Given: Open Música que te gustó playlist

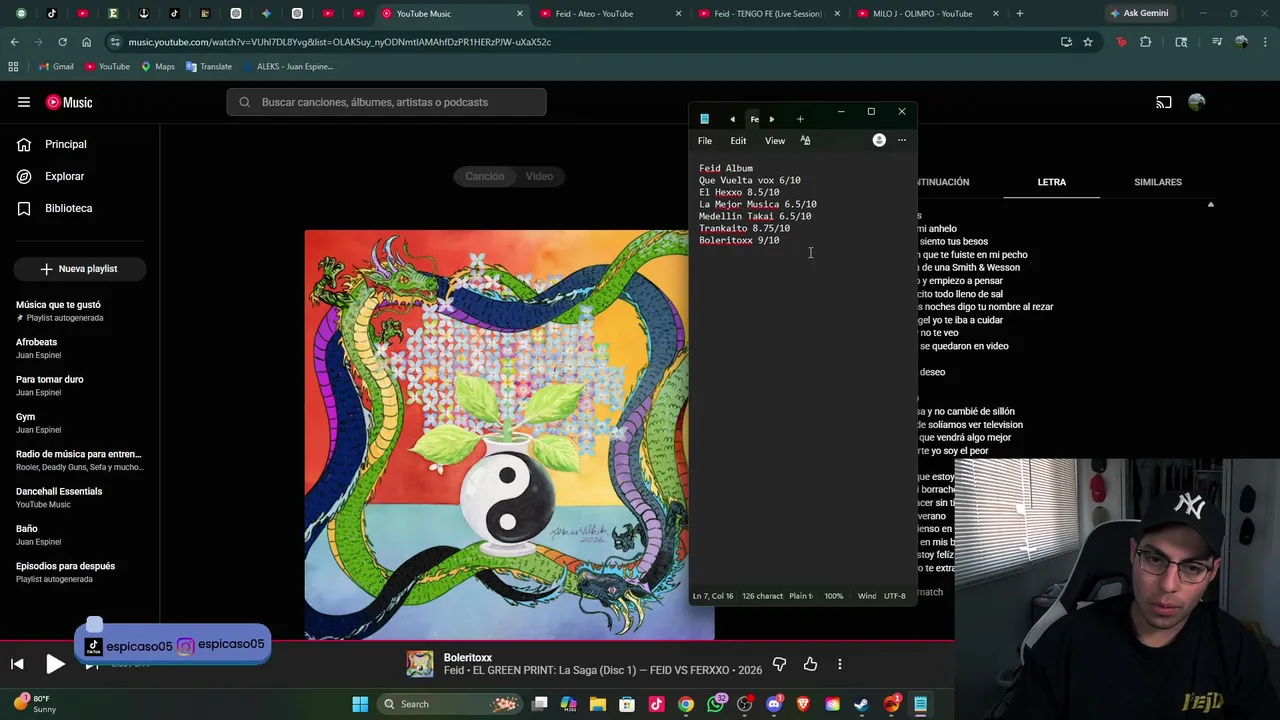Looking at the screenshot, I should [59, 311].
